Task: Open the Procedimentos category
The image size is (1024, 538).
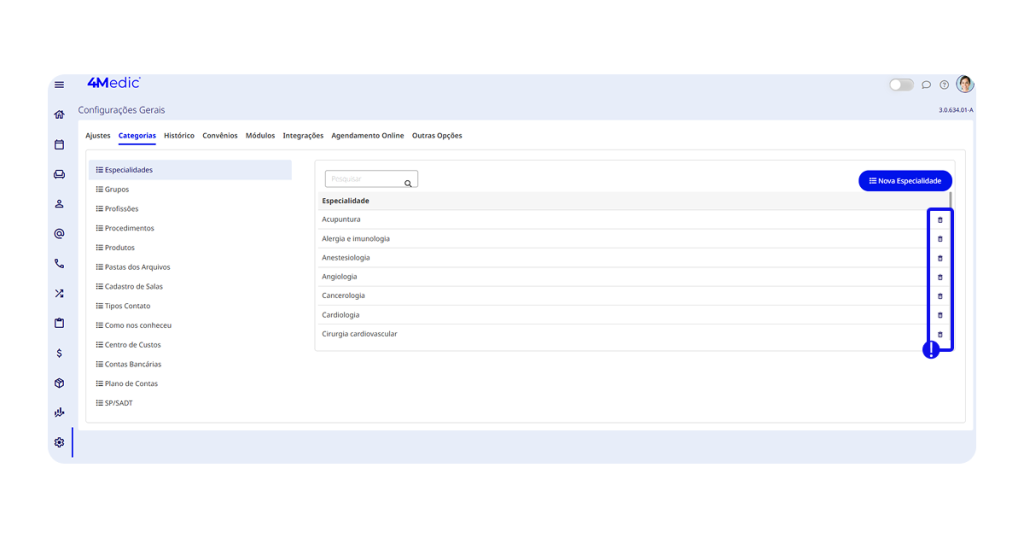Action: 129,228
